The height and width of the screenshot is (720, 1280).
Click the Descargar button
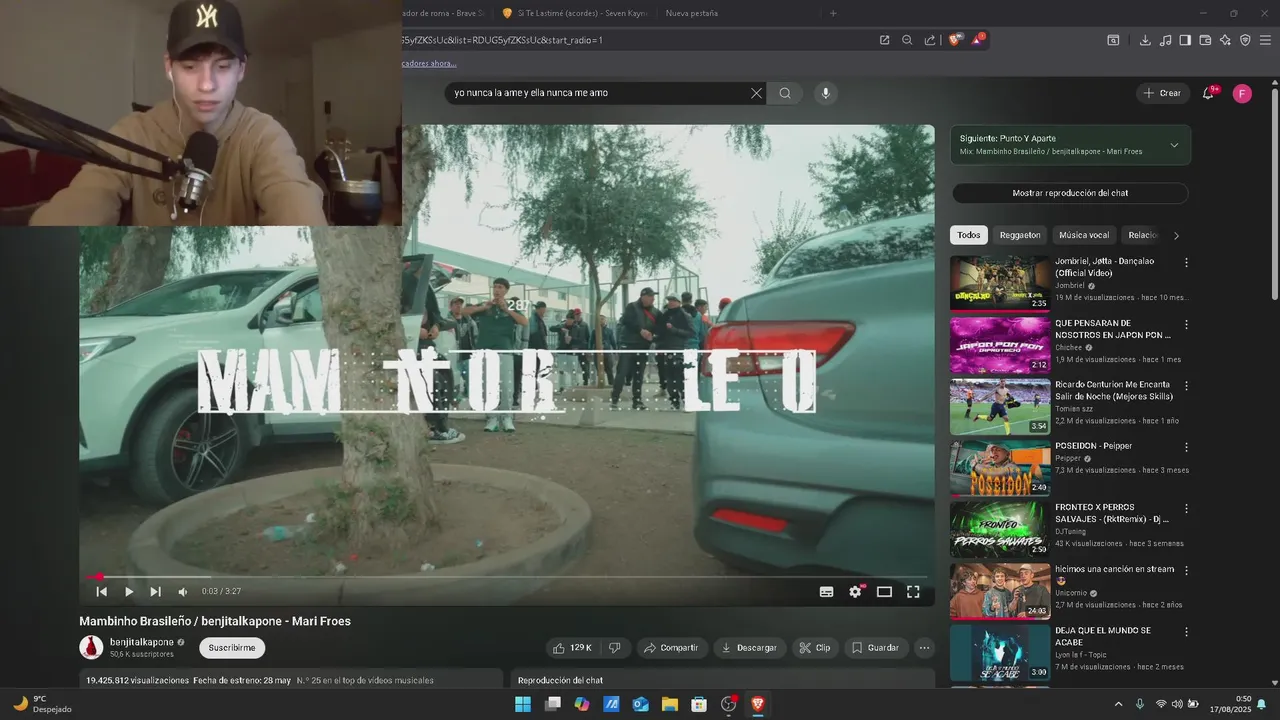click(750, 648)
